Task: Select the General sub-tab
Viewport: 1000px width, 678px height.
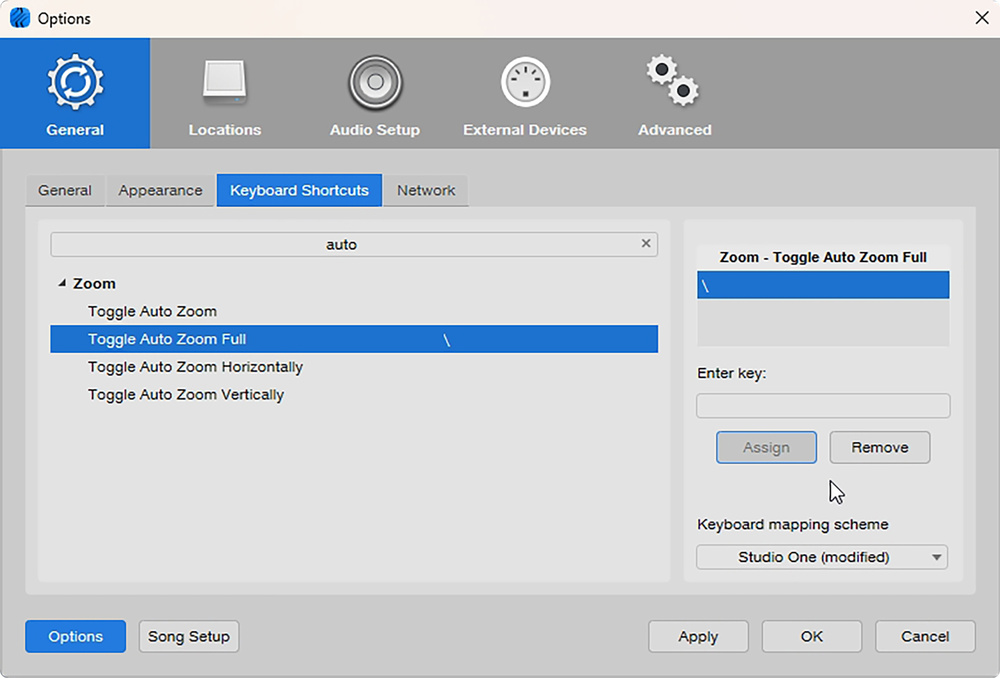Action: tap(65, 190)
